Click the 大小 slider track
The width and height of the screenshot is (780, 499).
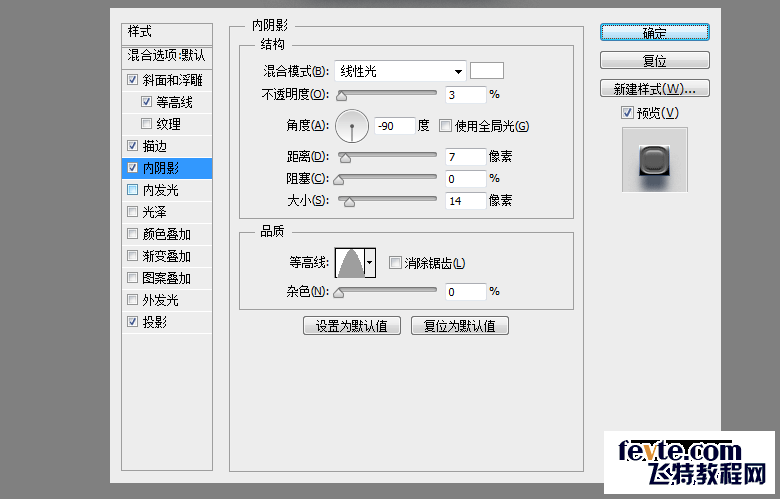coord(387,199)
